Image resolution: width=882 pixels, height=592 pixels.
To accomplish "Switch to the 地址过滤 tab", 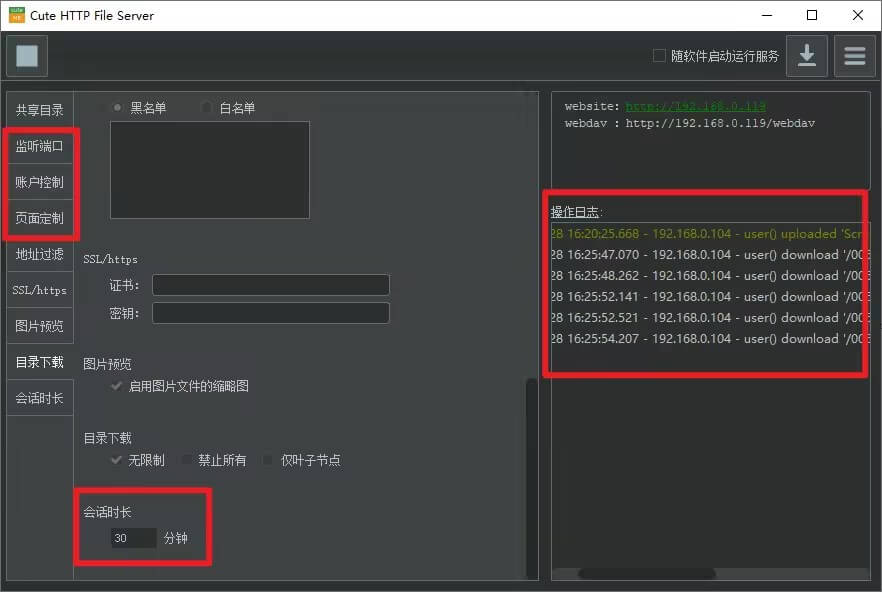I will (39, 254).
